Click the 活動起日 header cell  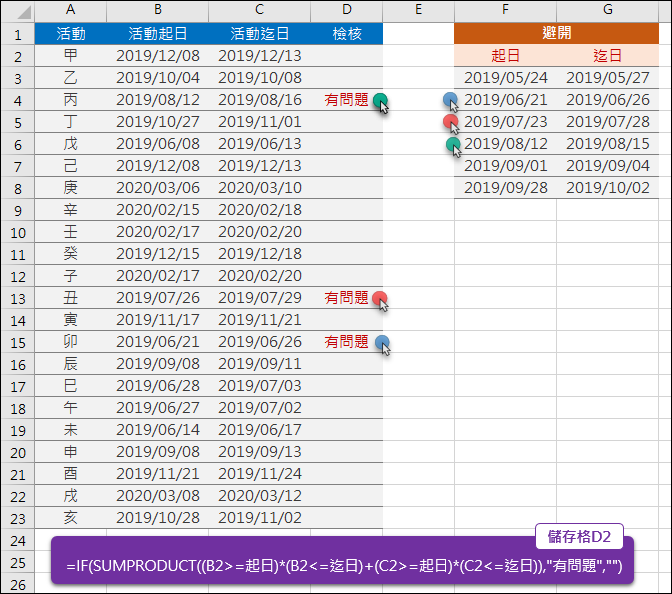coord(157,33)
